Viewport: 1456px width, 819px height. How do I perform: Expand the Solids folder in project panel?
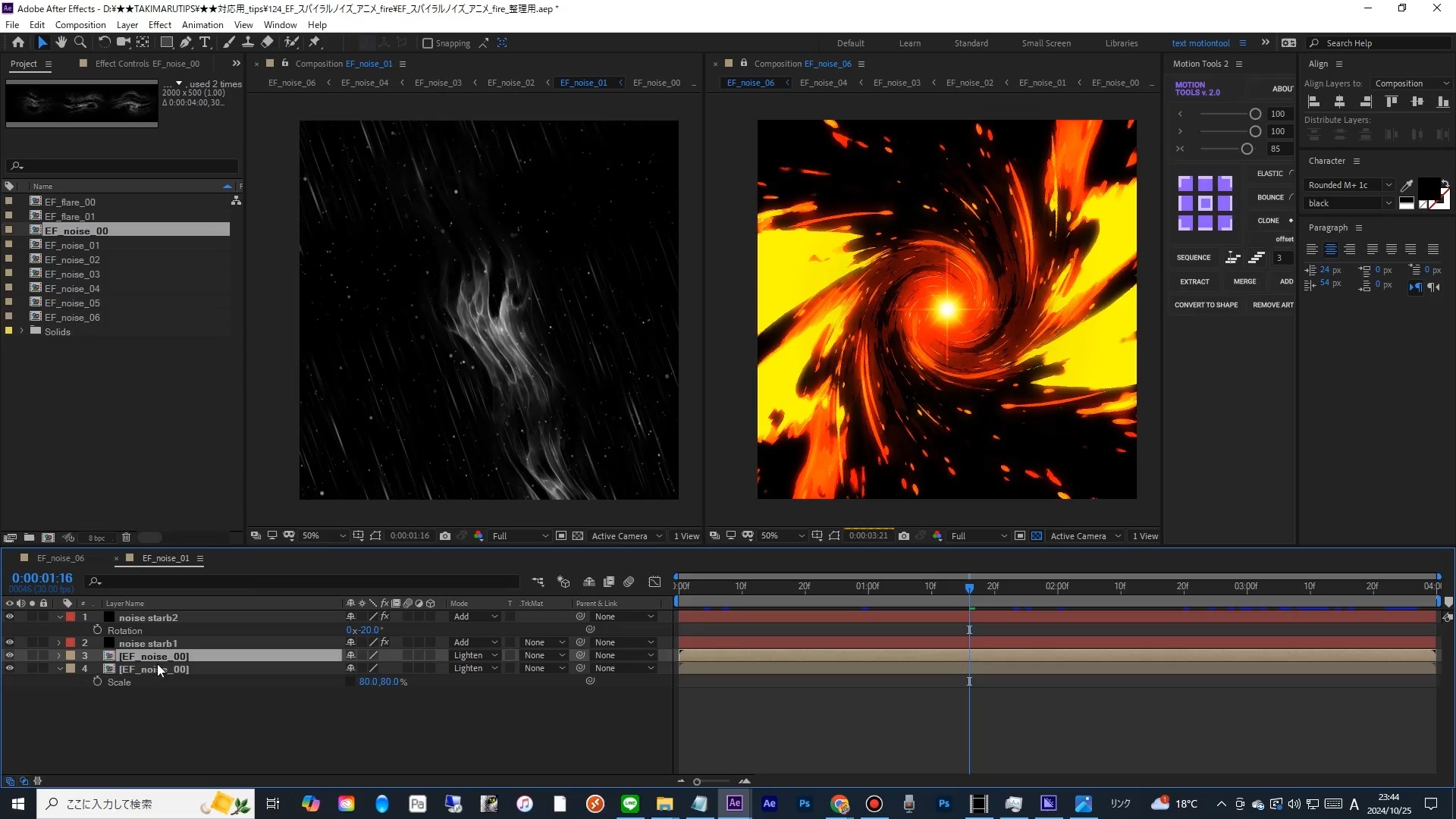pos(22,331)
